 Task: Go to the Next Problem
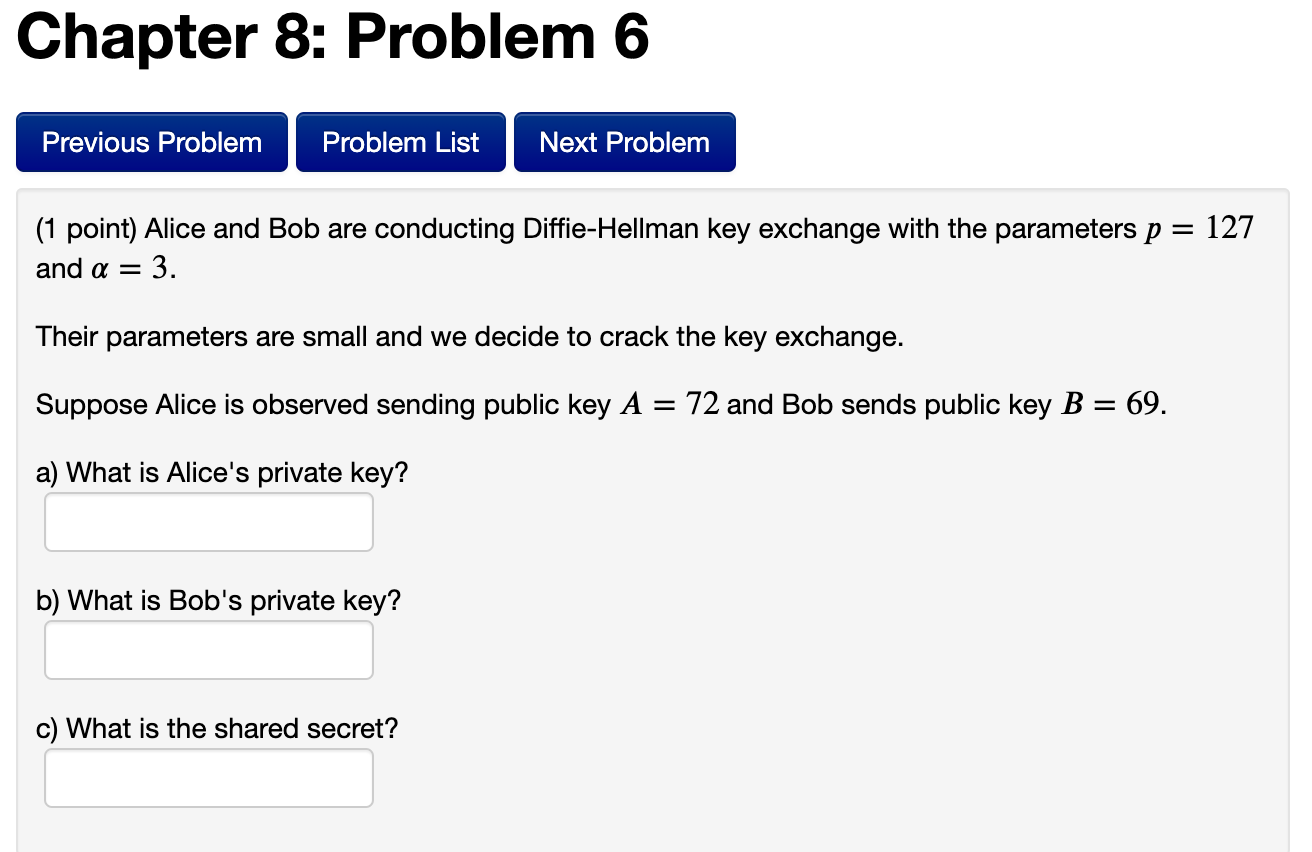point(624,142)
